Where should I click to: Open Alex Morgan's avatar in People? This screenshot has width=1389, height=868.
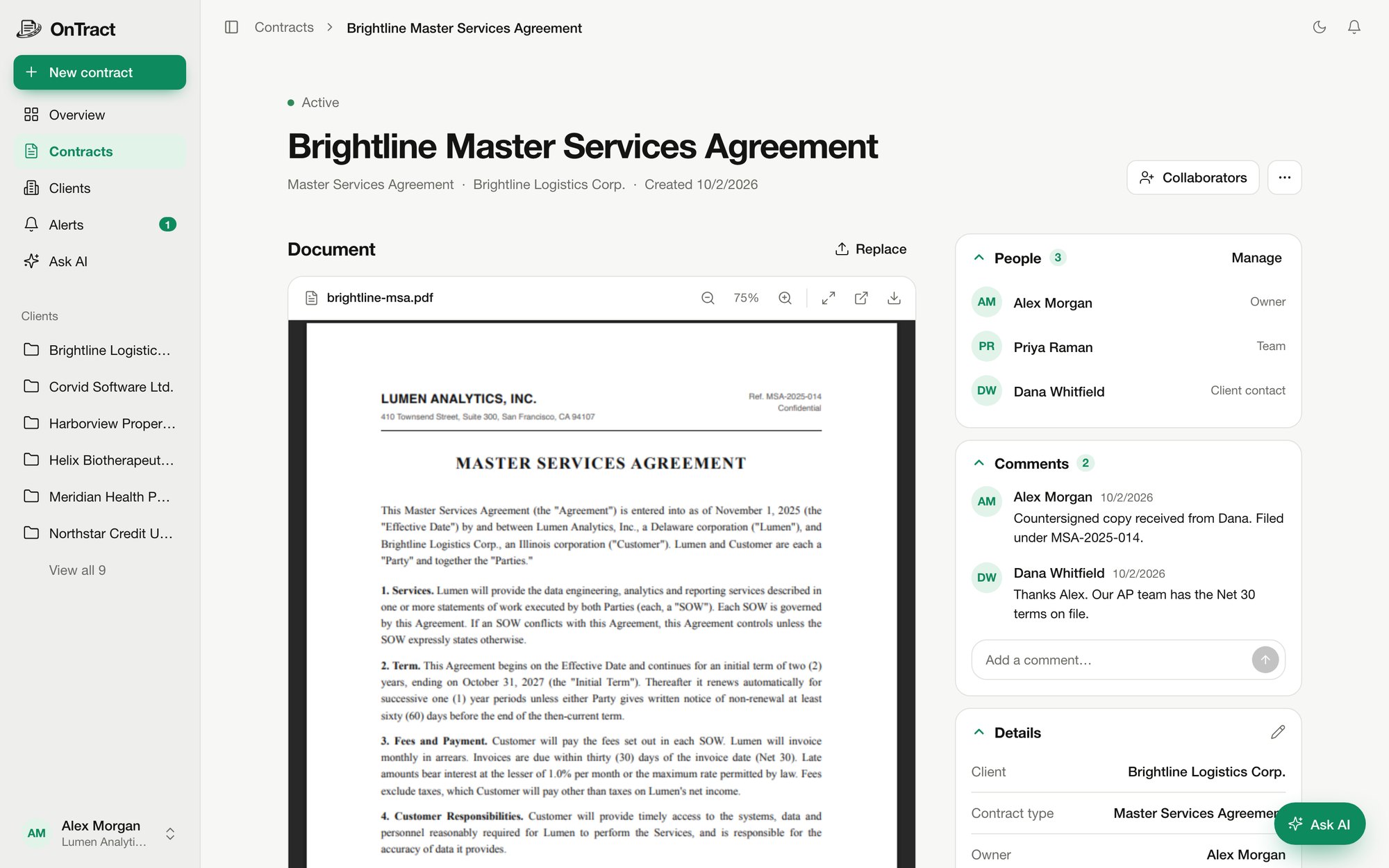coord(986,302)
